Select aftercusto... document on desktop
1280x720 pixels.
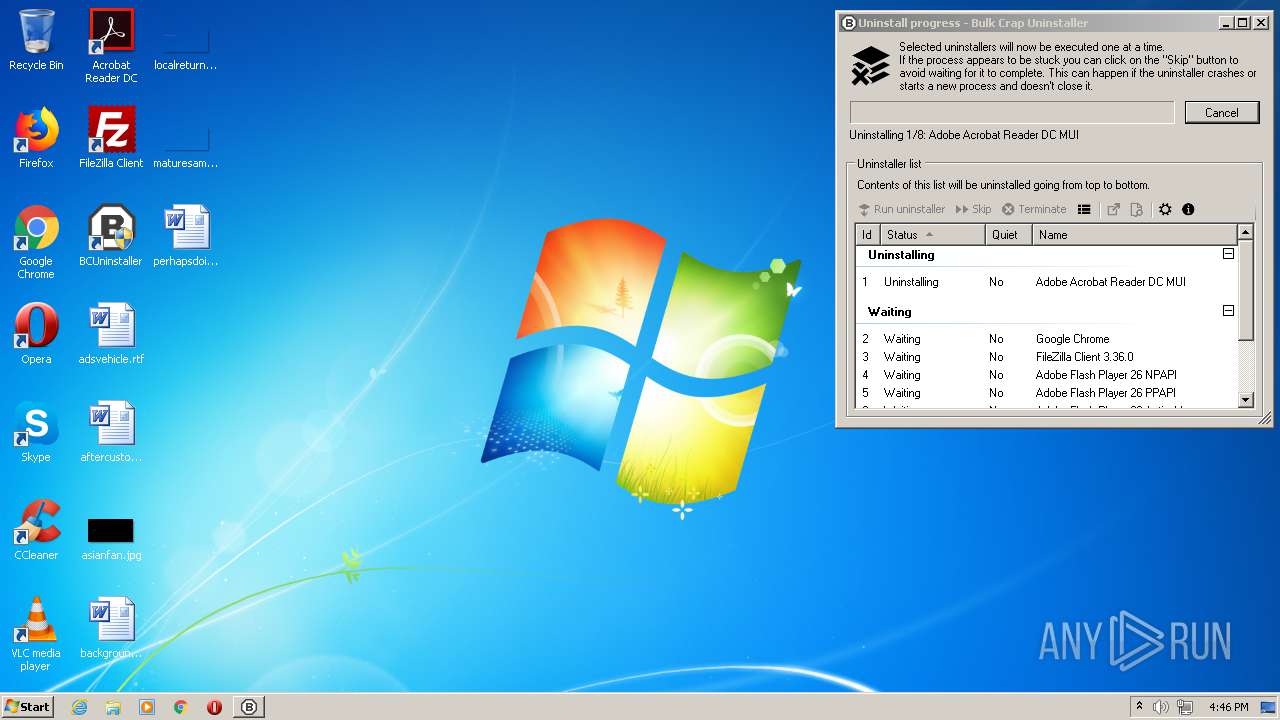click(111, 432)
